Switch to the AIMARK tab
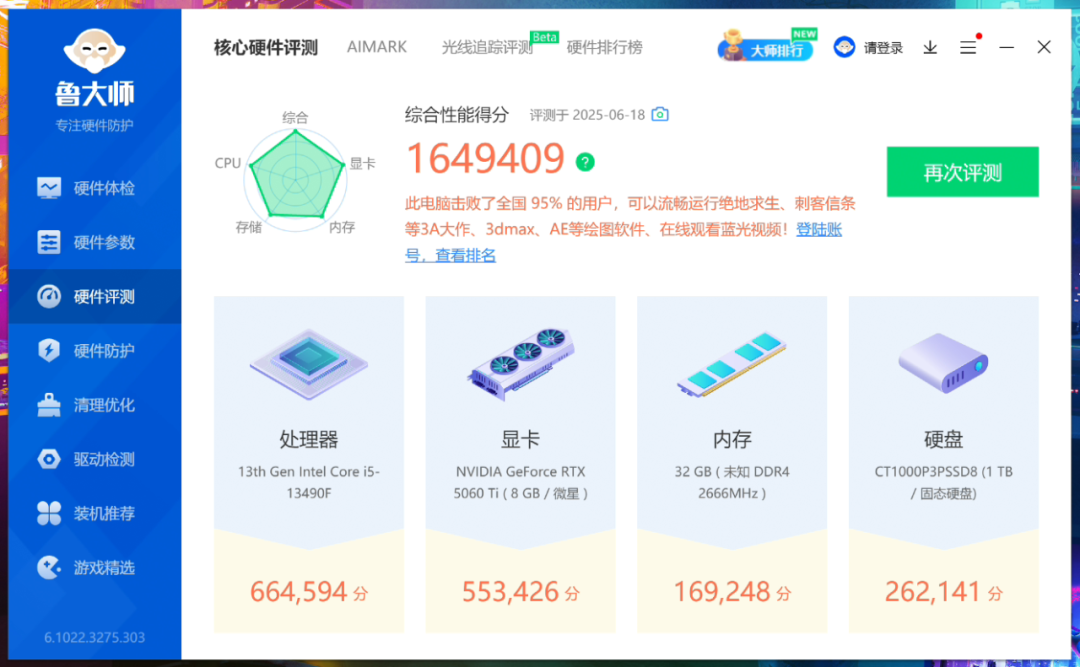This screenshot has height=667, width=1080. pos(377,47)
